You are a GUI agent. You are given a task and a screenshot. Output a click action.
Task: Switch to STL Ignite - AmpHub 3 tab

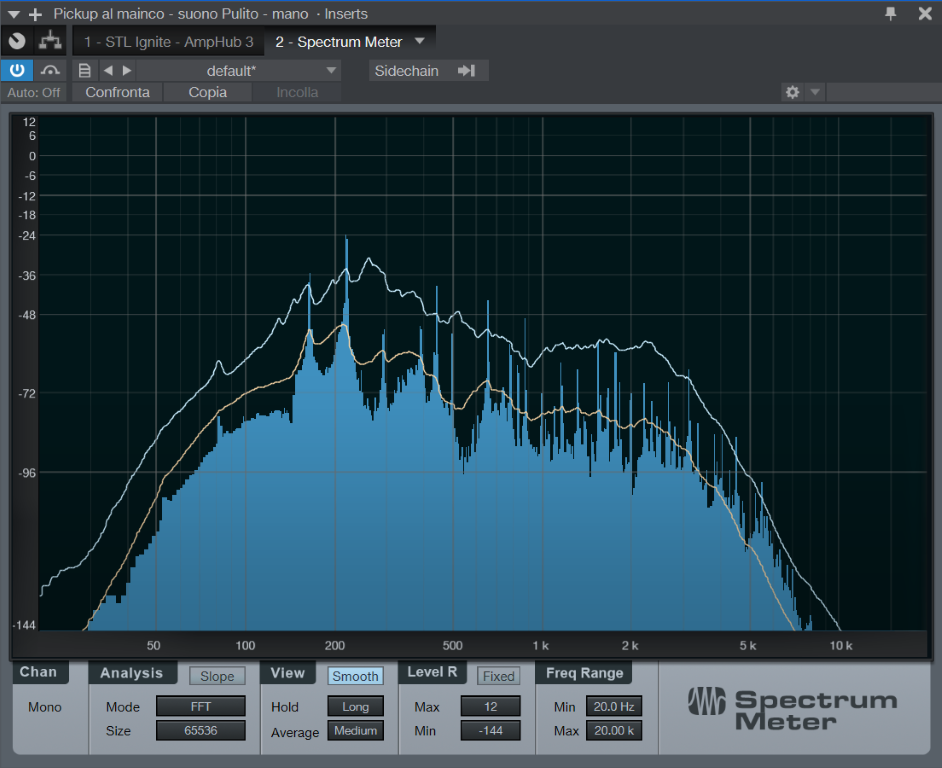coord(168,42)
